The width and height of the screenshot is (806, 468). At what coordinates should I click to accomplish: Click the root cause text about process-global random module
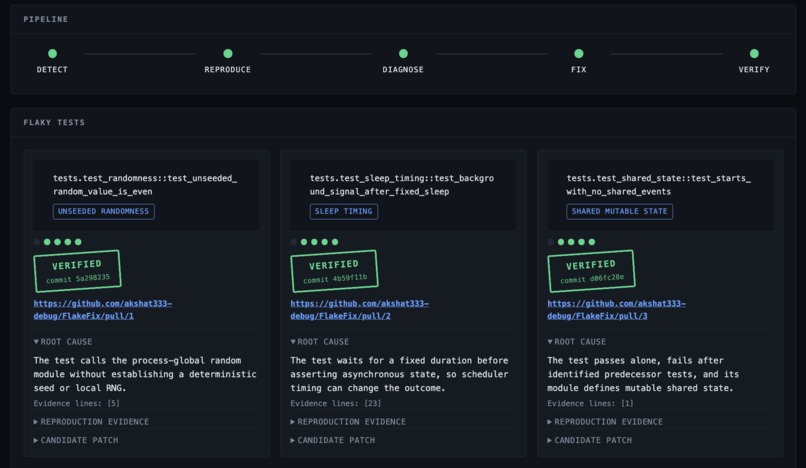pos(145,374)
